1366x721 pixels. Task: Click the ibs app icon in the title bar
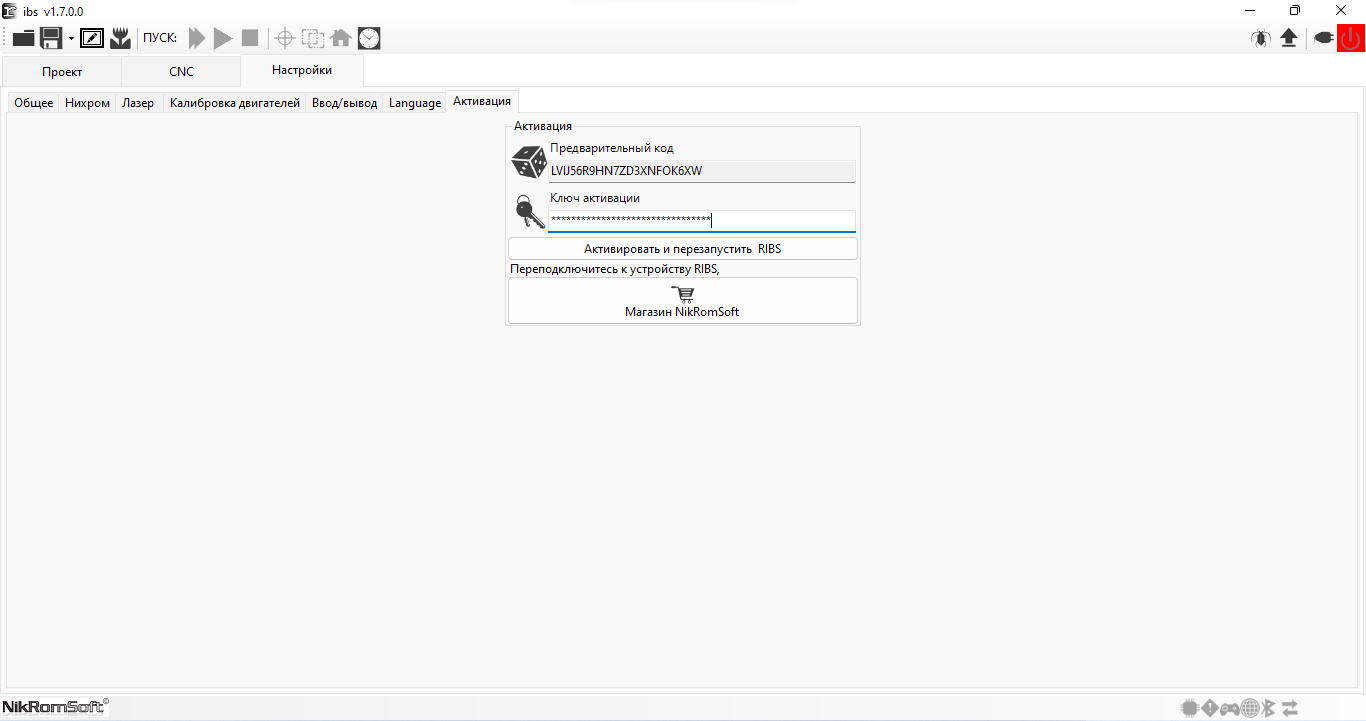[x=10, y=10]
